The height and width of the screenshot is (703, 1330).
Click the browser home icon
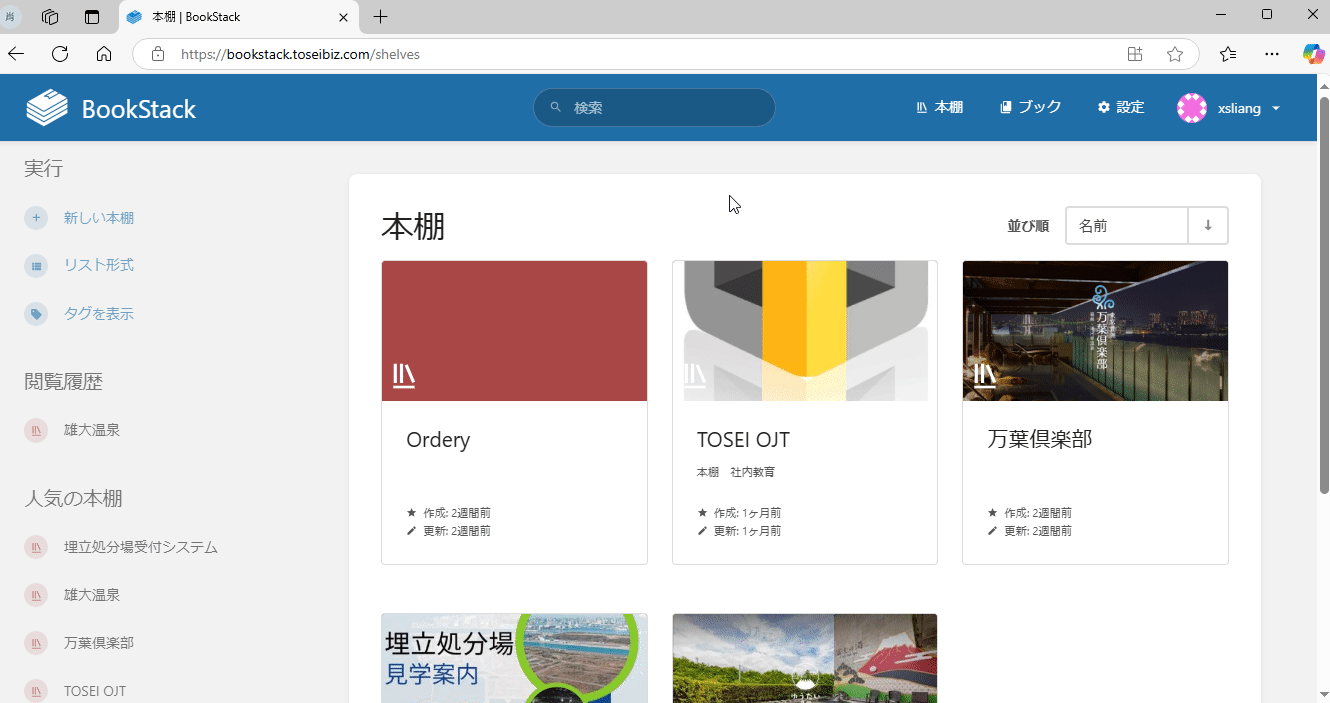click(x=104, y=54)
